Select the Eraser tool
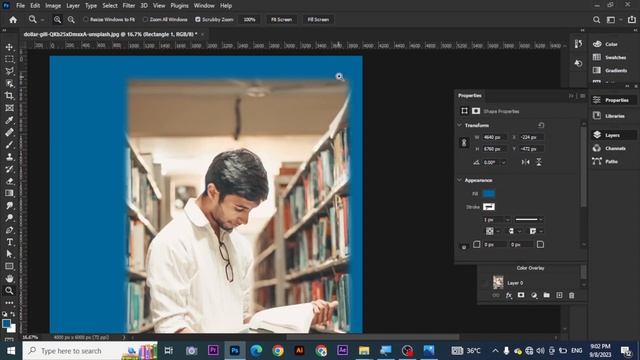The width and height of the screenshot is (640, 360). click(9, 181)
